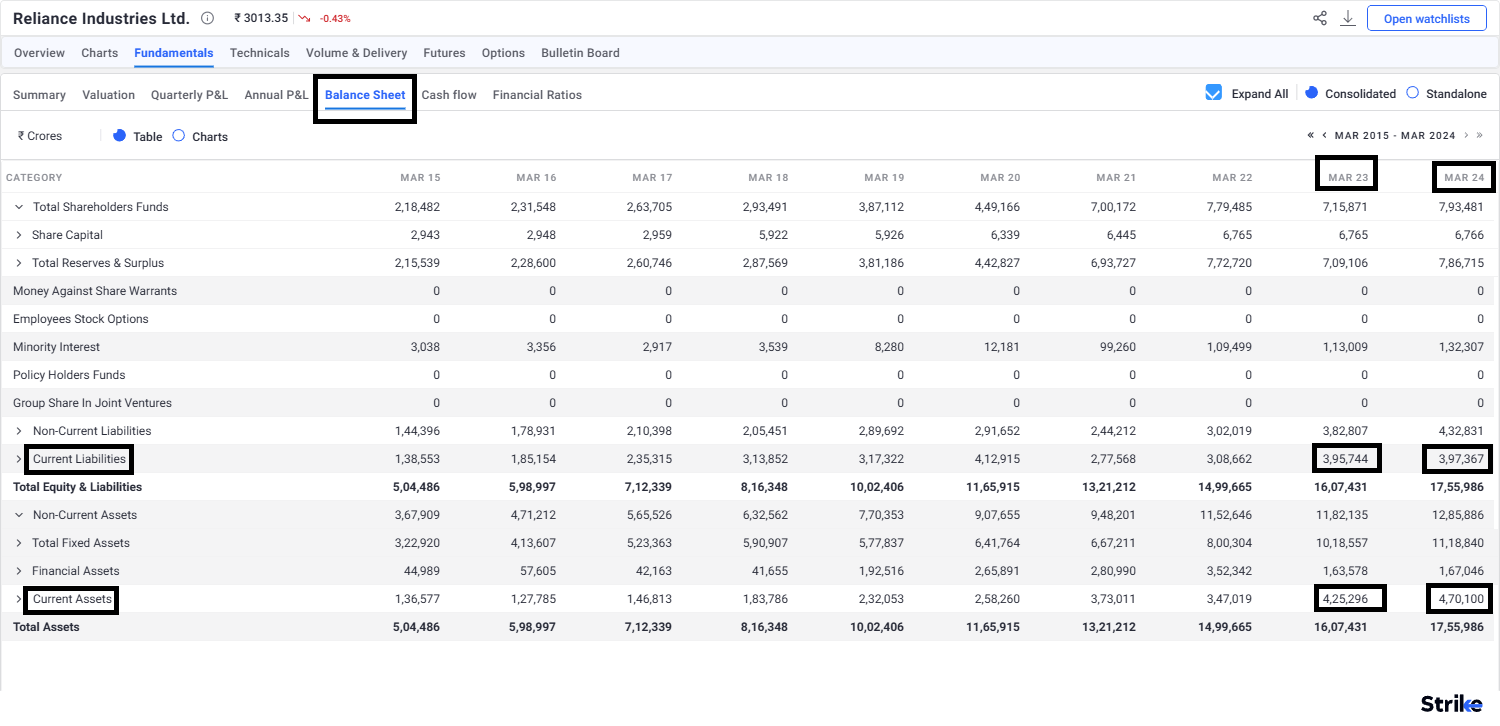Screen dimensions: 1500x726
Task: Click the share icon
Action: pos(1320,18)
